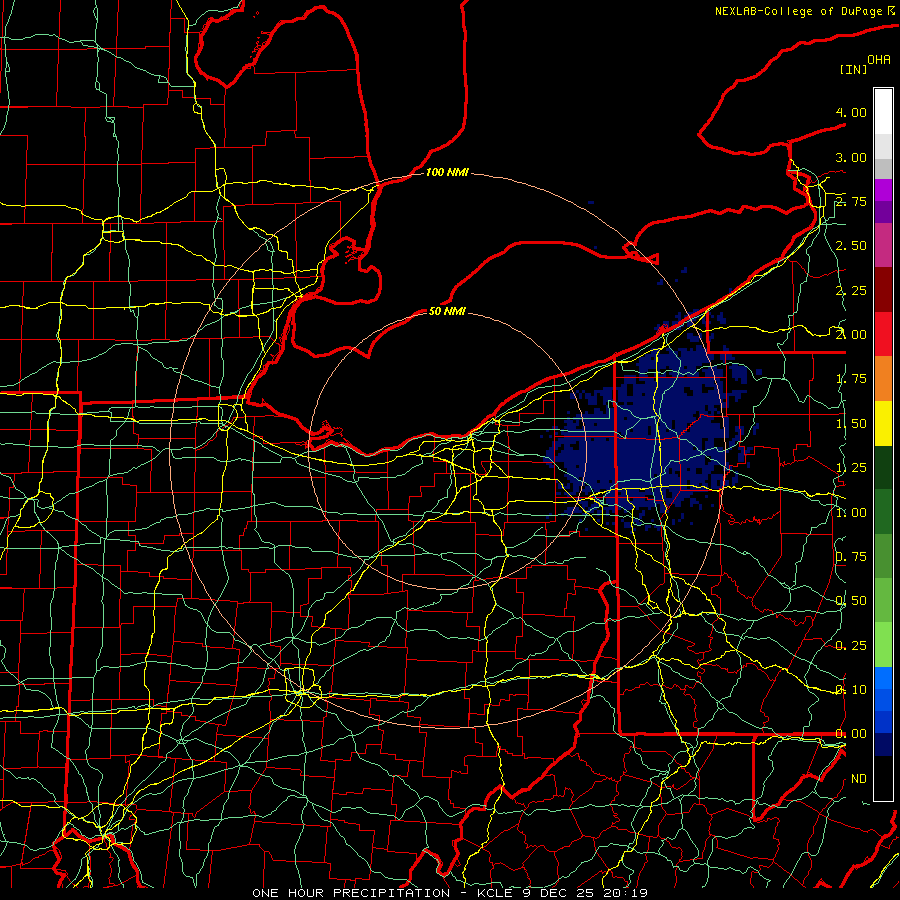This screenshot has width=900, height=900.
Task: Select the yellow legend color swatch
Action: (x=883, y=423)
